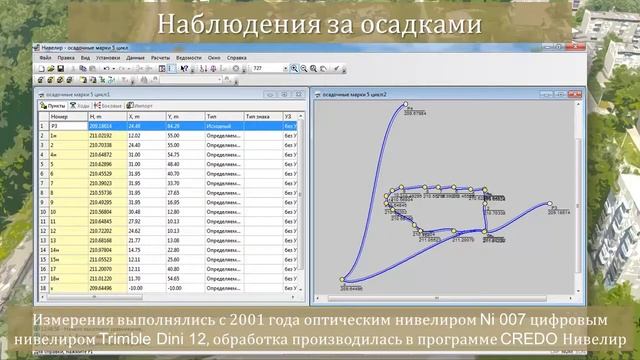Click the green calculation icon in second toolbar
The width and height of the screenshot is (640, 360).
tap(103, 80)
